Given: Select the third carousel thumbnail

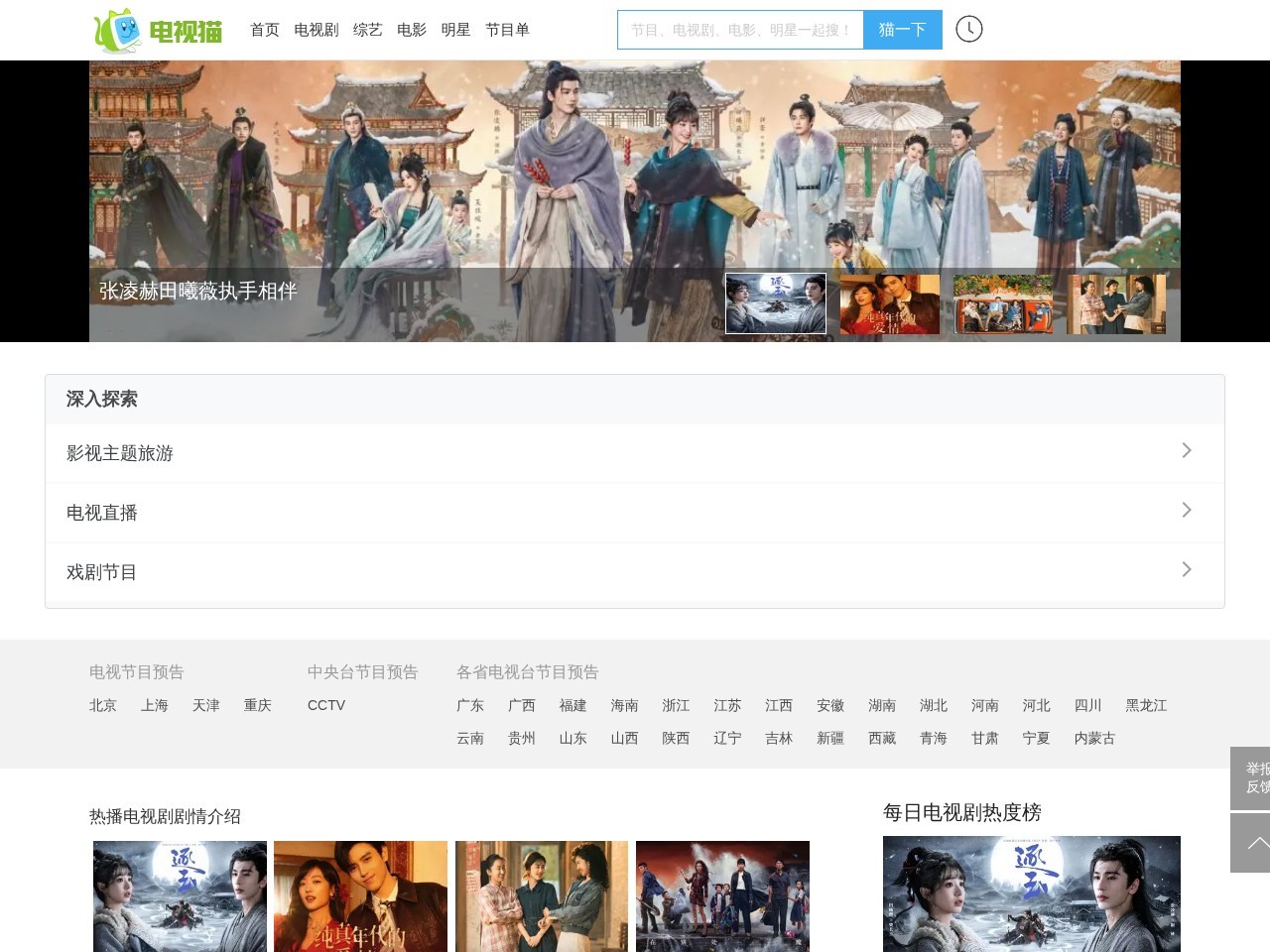Looking at the screenshot, I should click(x=1003, y=303).
